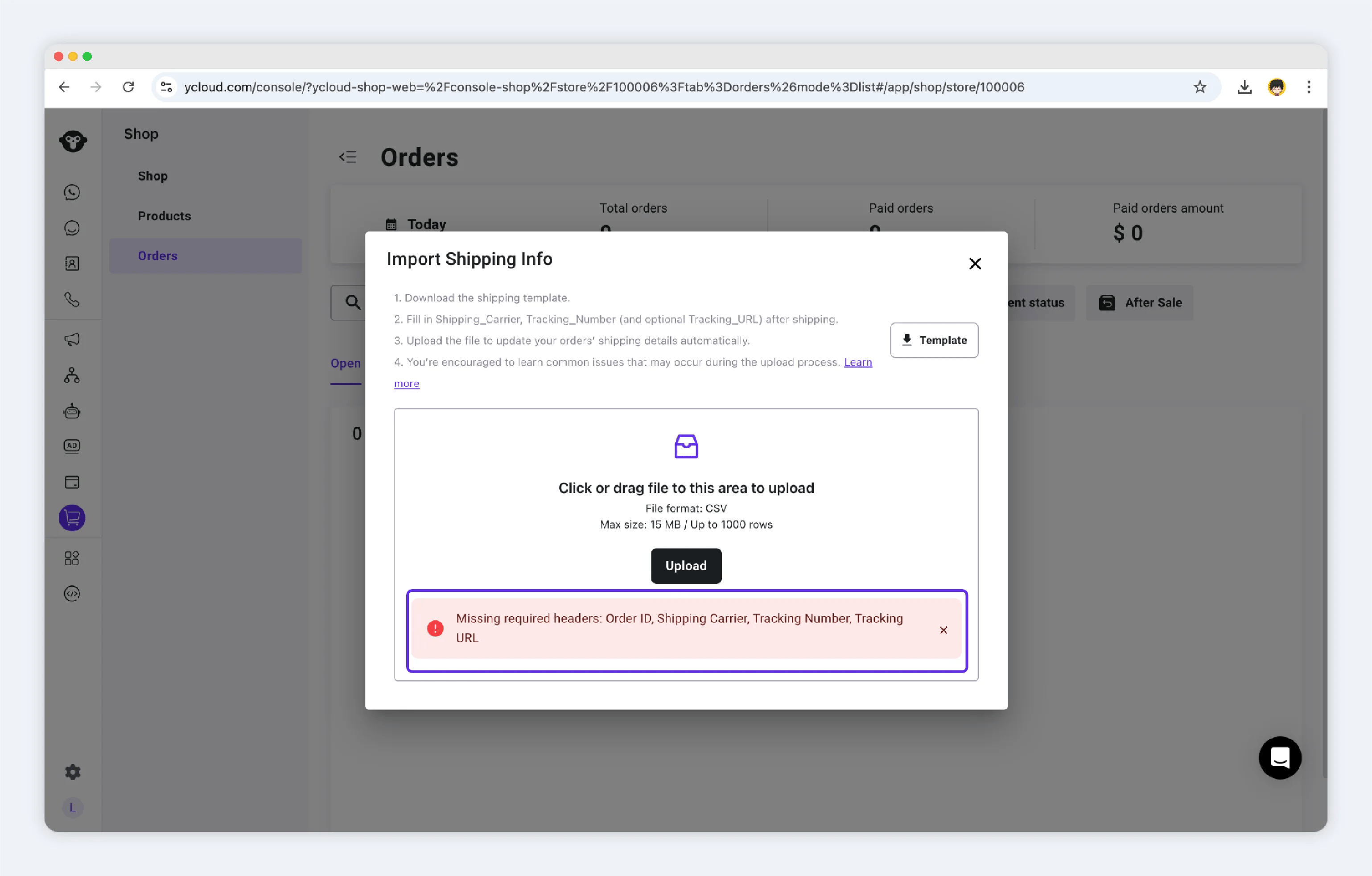Close the Import Shipping Info dialog
The image size is (1372, 876).
(975, 263)
